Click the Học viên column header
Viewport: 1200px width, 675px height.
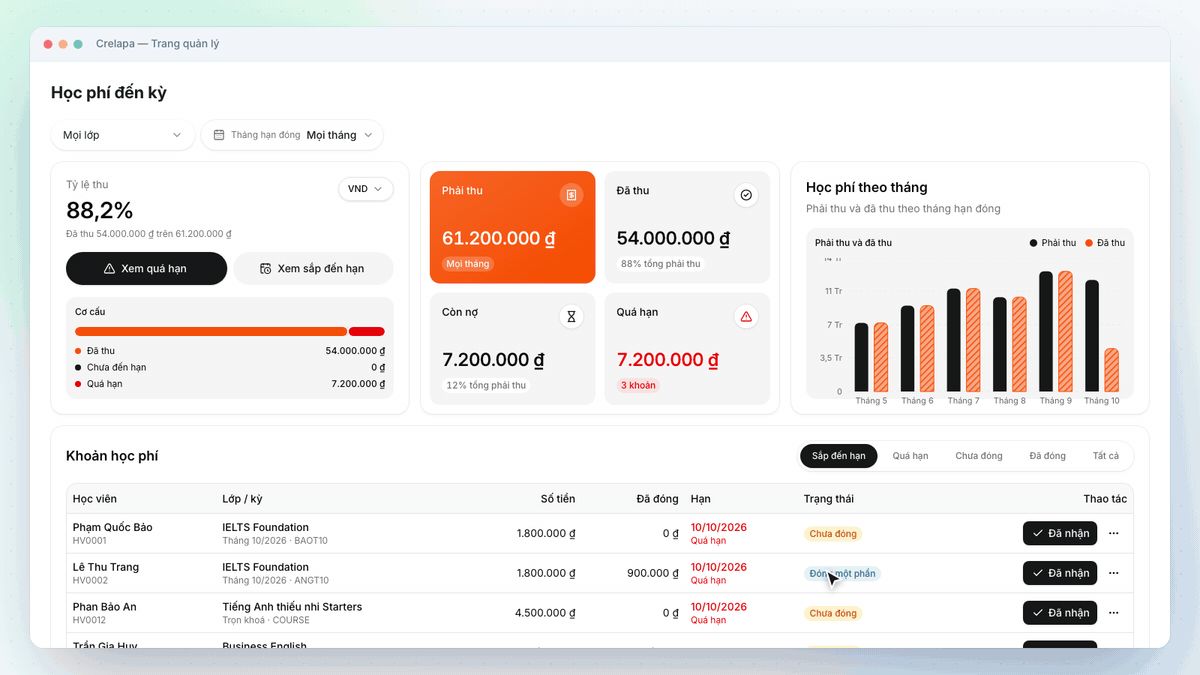pyautogui.click(x=95, y=499)
